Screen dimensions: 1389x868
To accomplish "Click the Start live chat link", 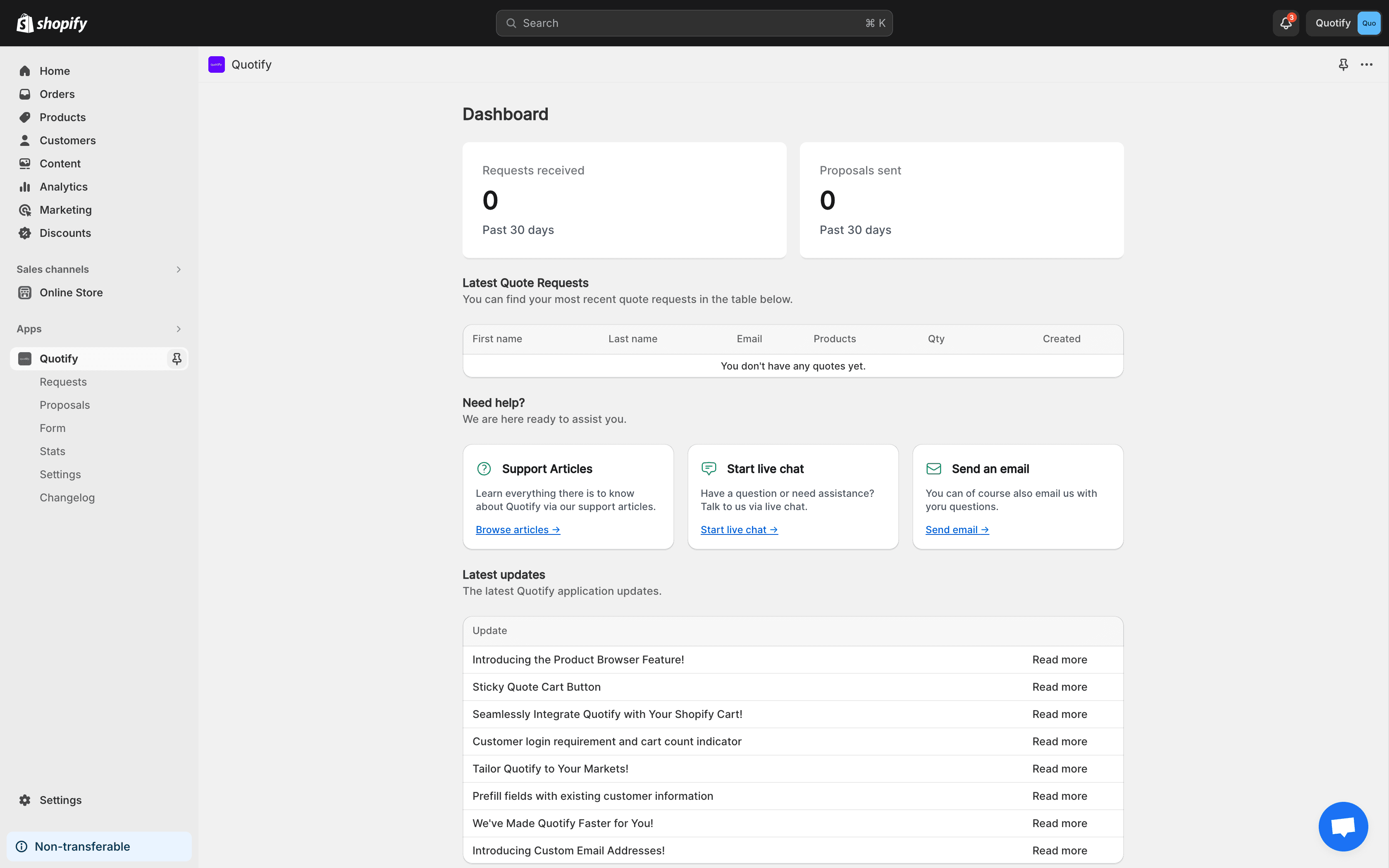I will pyautogui.click(x=739, y=529).
